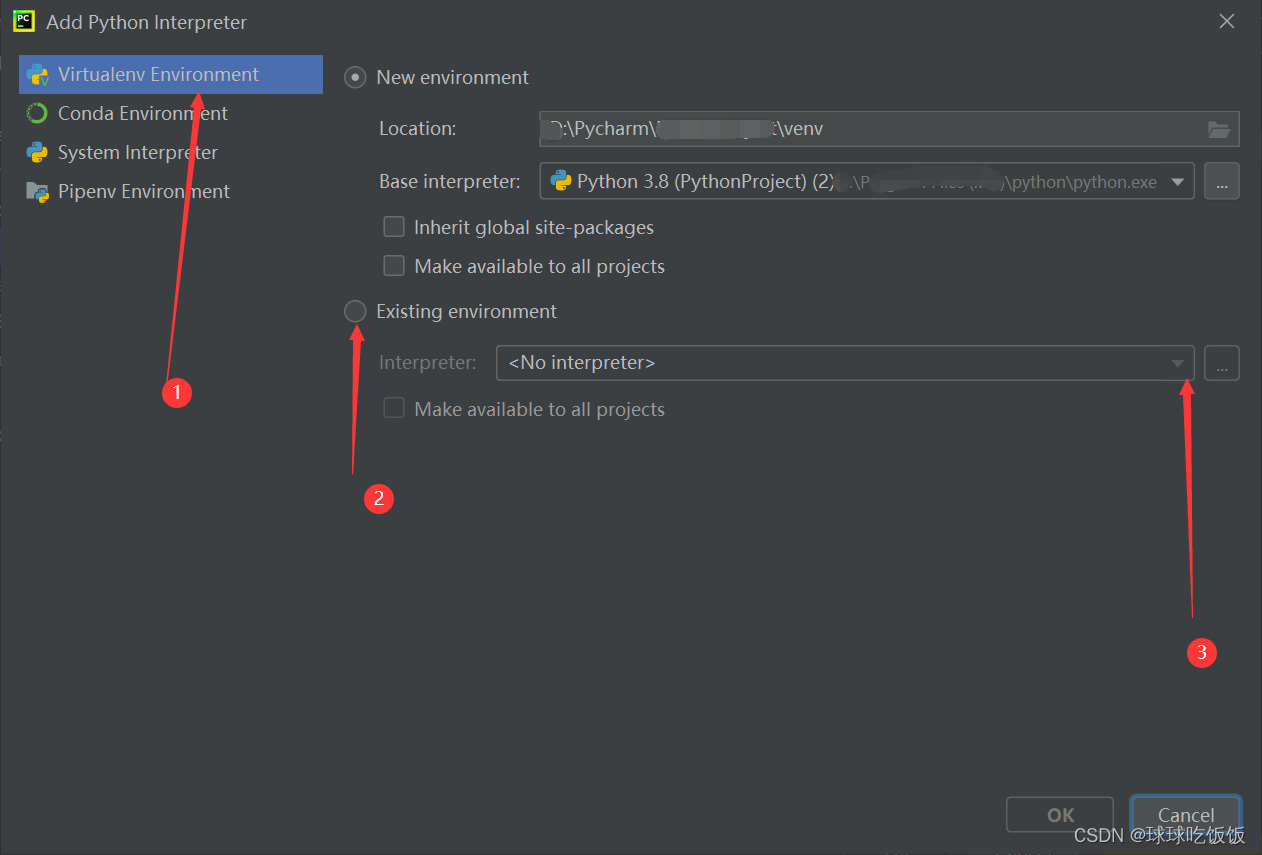Click the Add Python Interpreter title text

147,22
